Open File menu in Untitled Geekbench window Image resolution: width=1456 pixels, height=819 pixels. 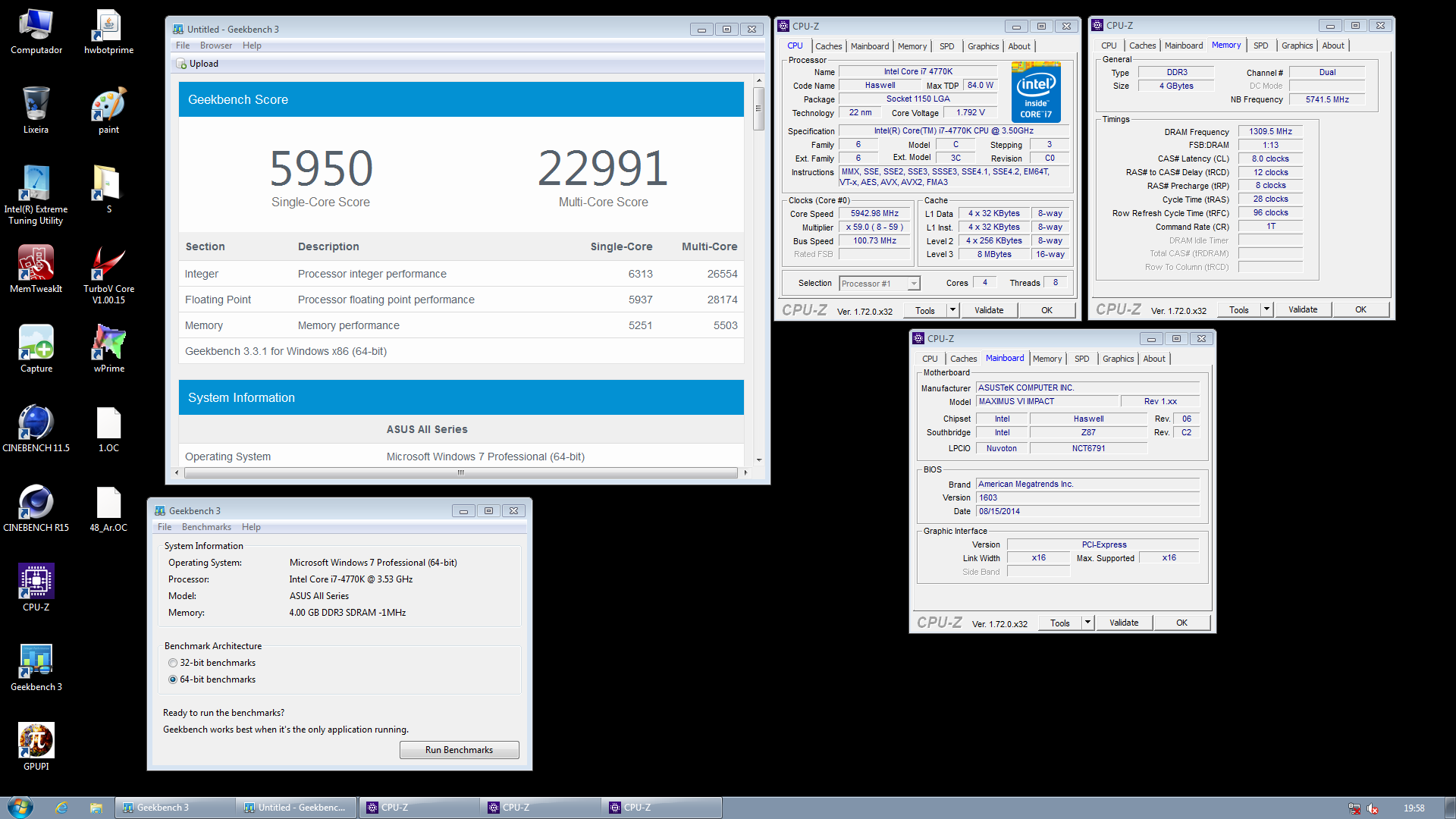pyautogui.click(x=183, y=45)
